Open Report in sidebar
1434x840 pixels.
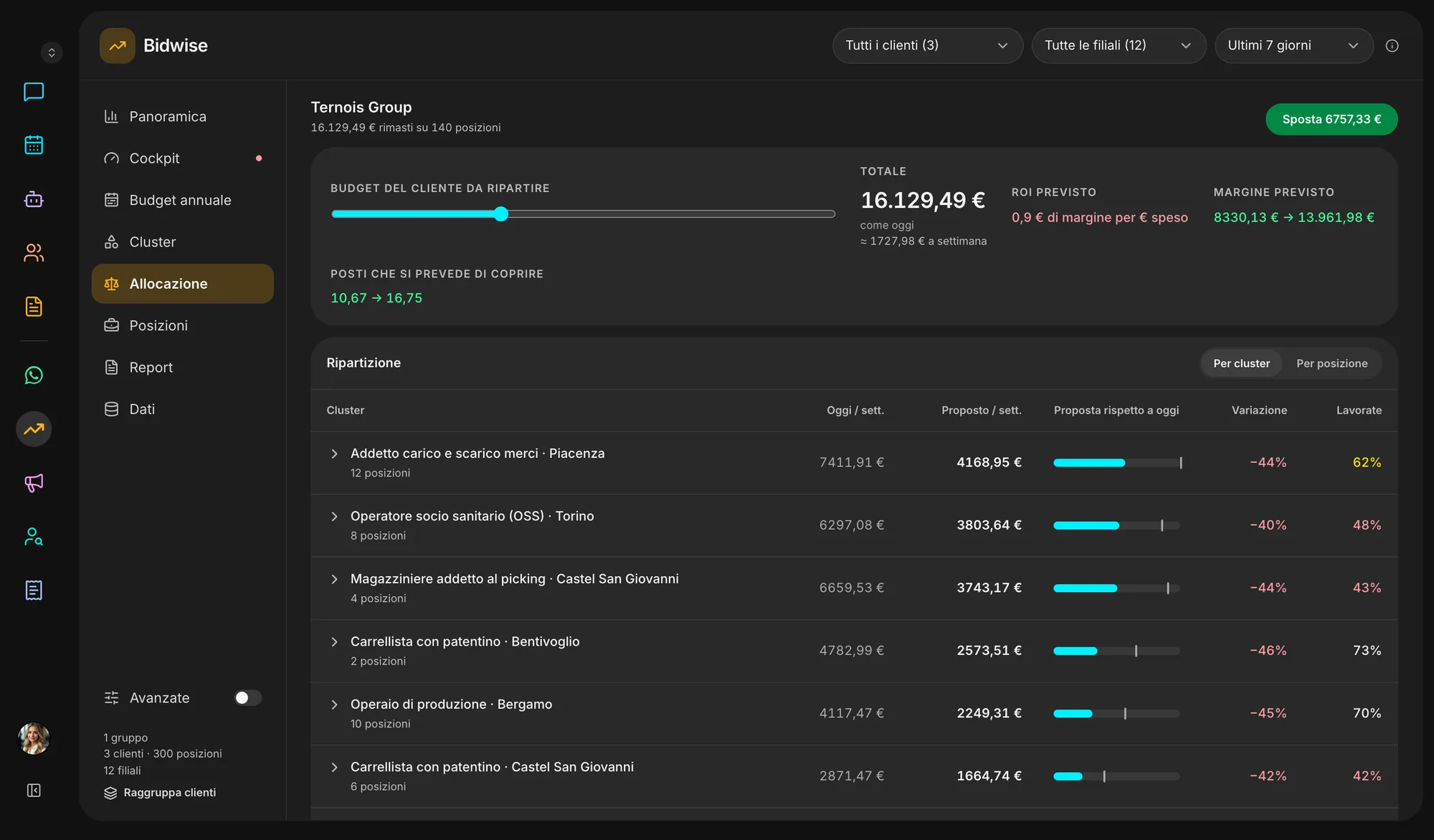pos(182,367)
